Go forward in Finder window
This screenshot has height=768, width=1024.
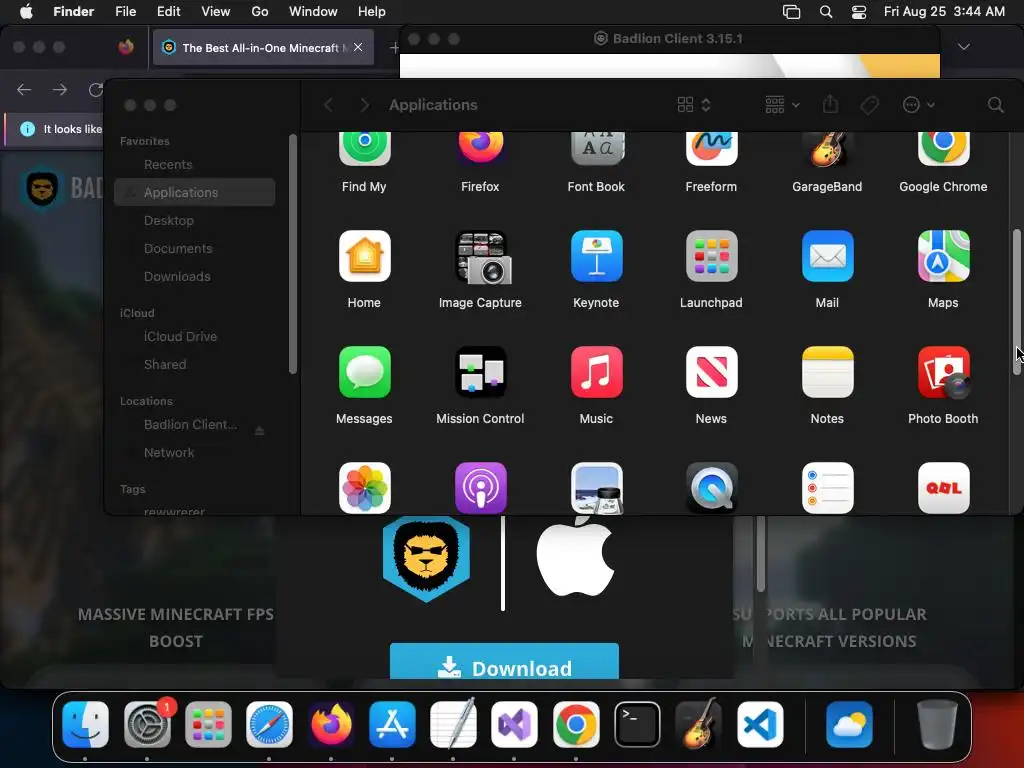click(x=364, y=104)
